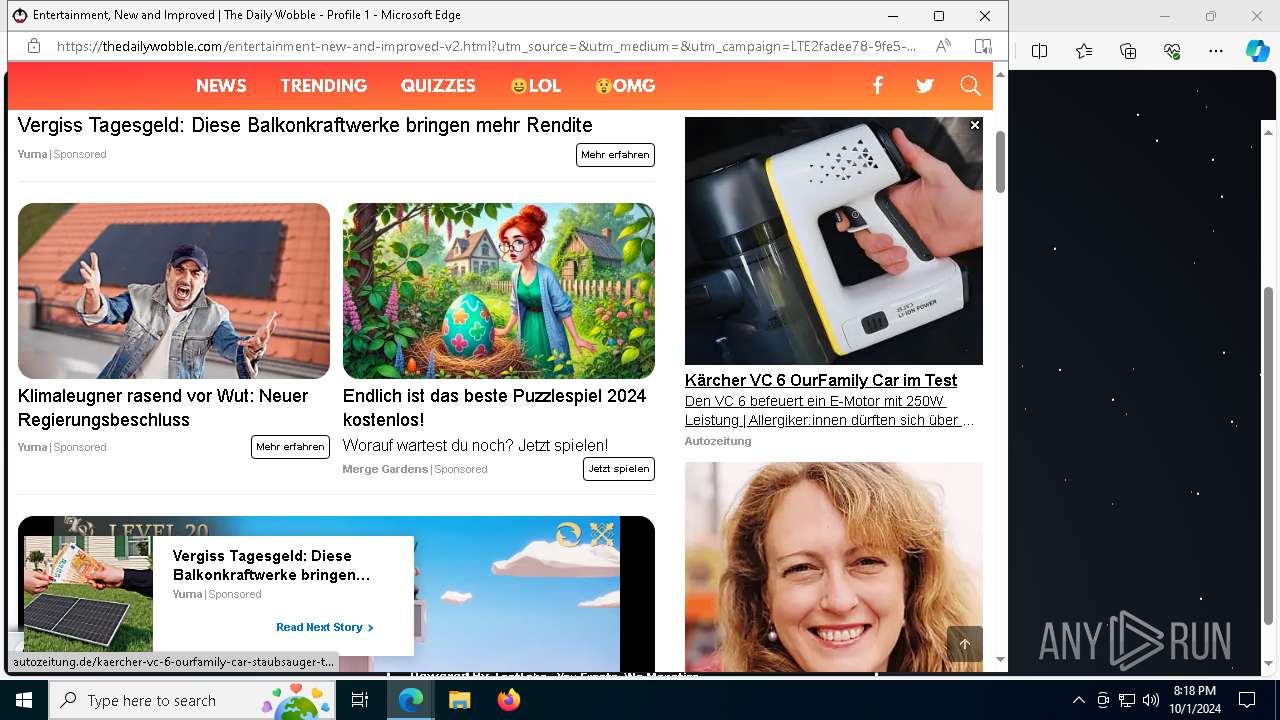Viewport: 1280px width, 720px height.
Task: Click Mehr erfahren under Klimaleugner article
Action: click(290, 447)
